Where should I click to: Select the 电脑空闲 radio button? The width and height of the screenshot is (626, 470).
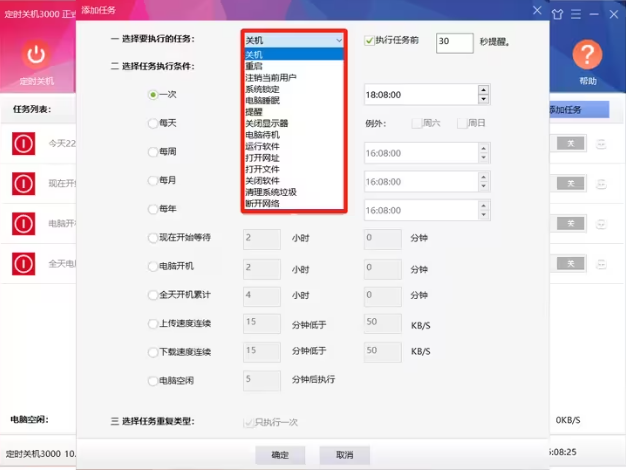pos(153,381)
